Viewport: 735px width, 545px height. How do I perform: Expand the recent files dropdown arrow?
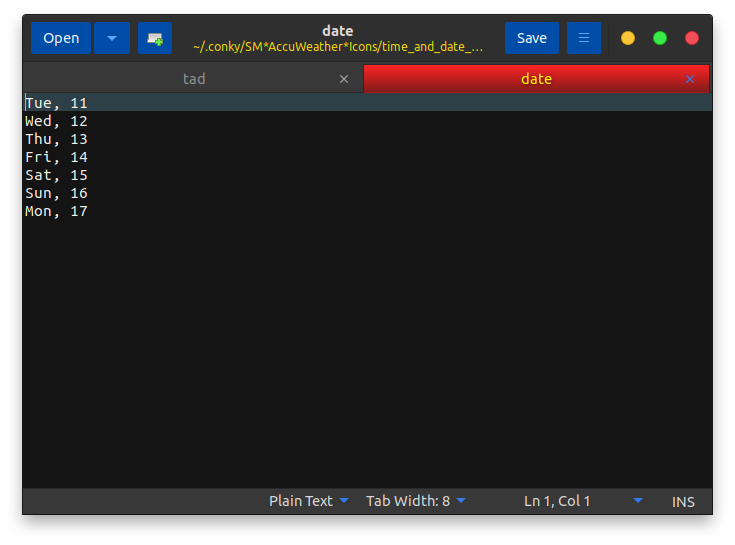(112, 38)
